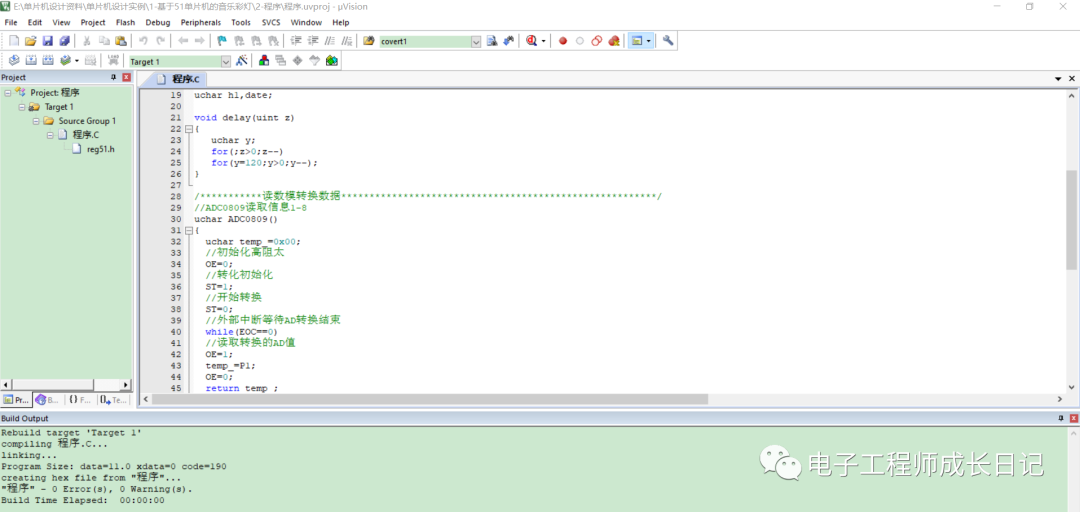Open the Target 1 selection dropdown

click(x=225, y=61)
